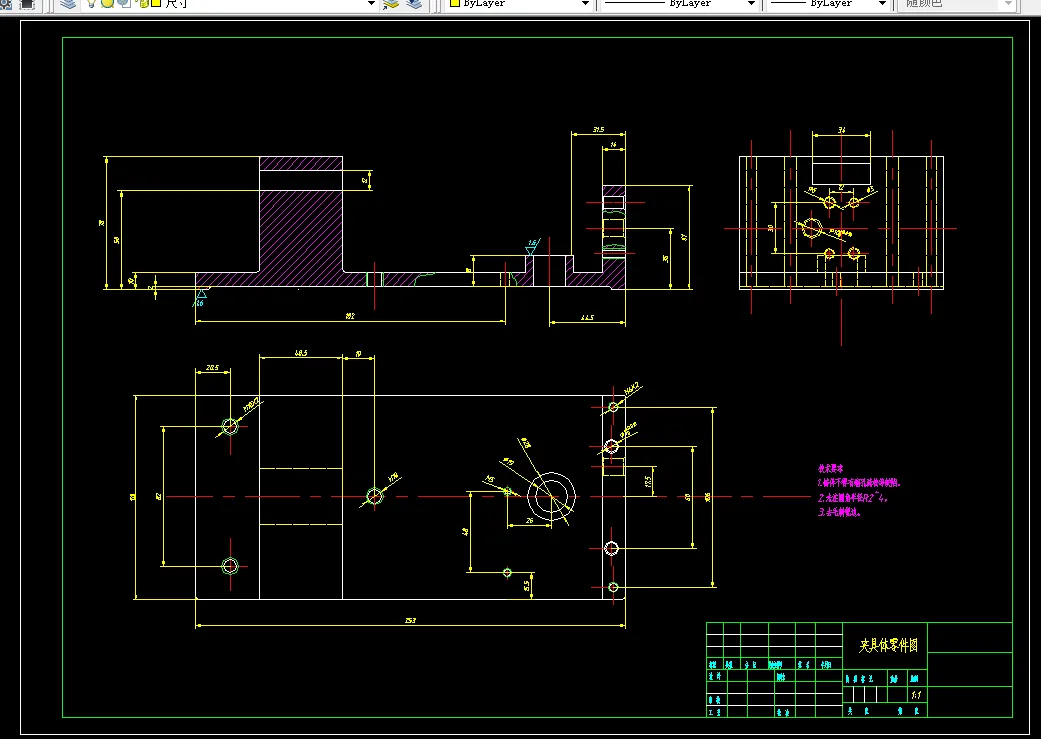This screenshot has width=1041, height=739.
Task: Open the Layer Properties Manager icon
Action: coord(68,3)
